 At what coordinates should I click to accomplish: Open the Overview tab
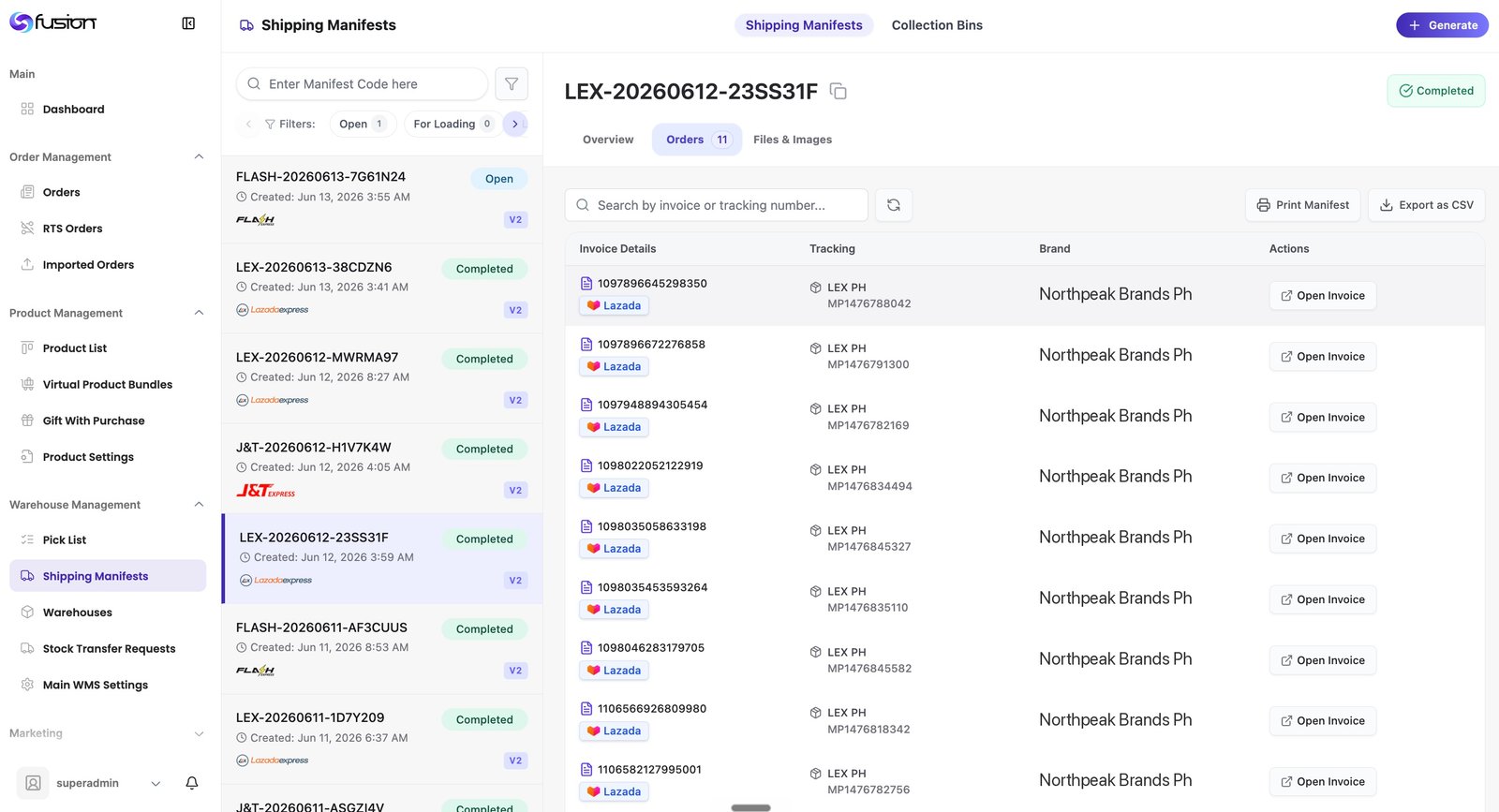(x=608, y=140)
